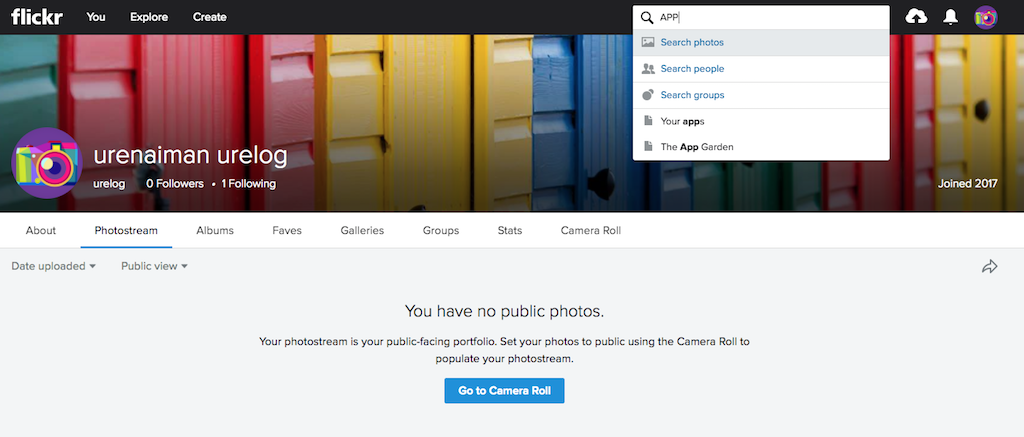This screenshot has width=1024, height=437.
Task: Click the share arrow icon
Action: coord(989,267)
